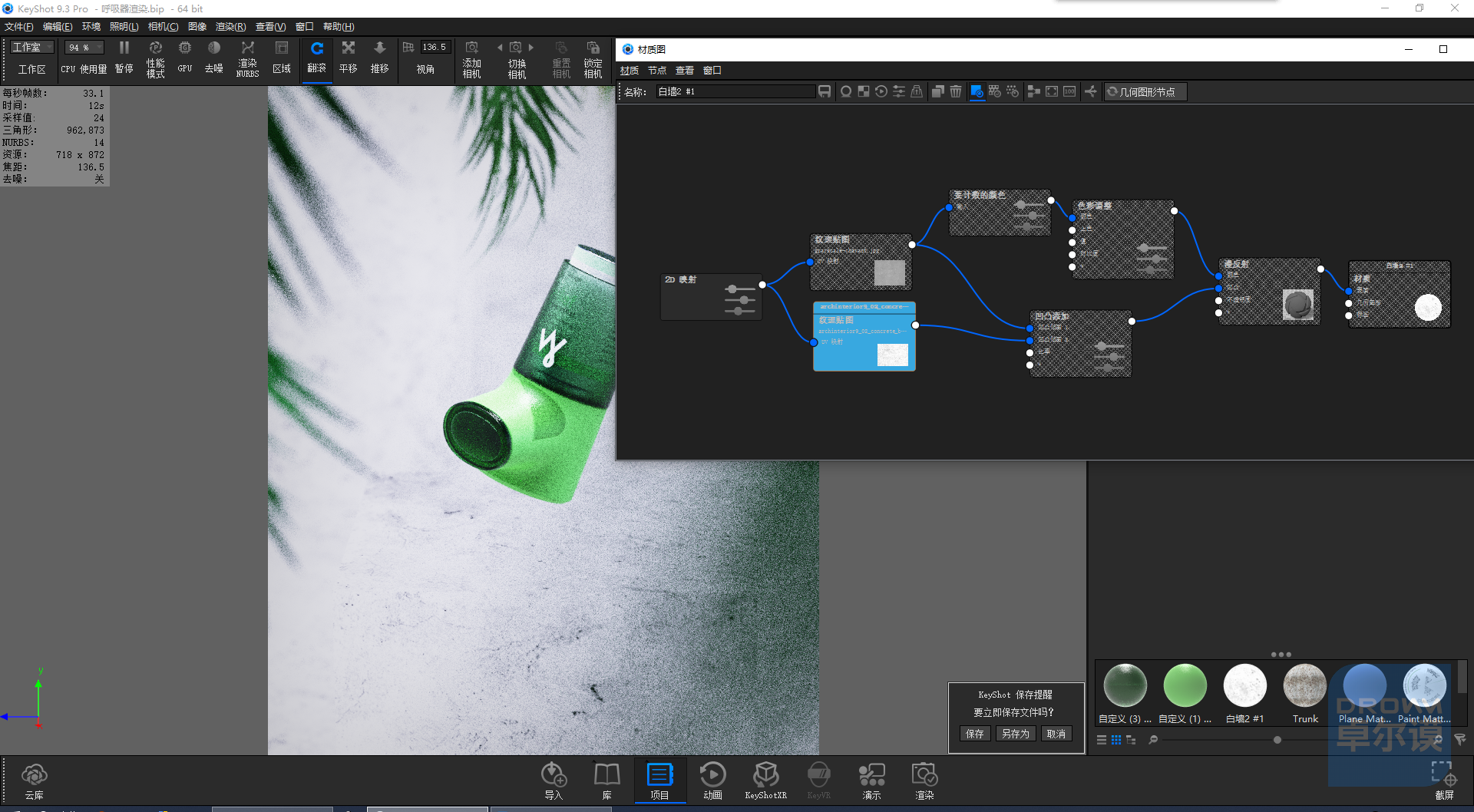
Task: Open the 环境 menu
Action: (x=91, y=27)
